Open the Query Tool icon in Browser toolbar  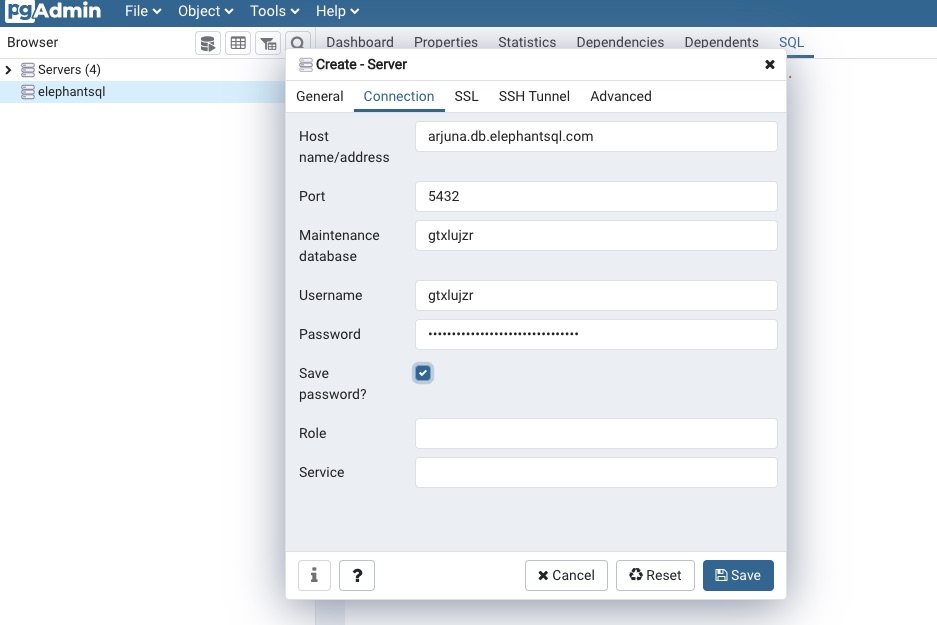click(x=208, y=43)
